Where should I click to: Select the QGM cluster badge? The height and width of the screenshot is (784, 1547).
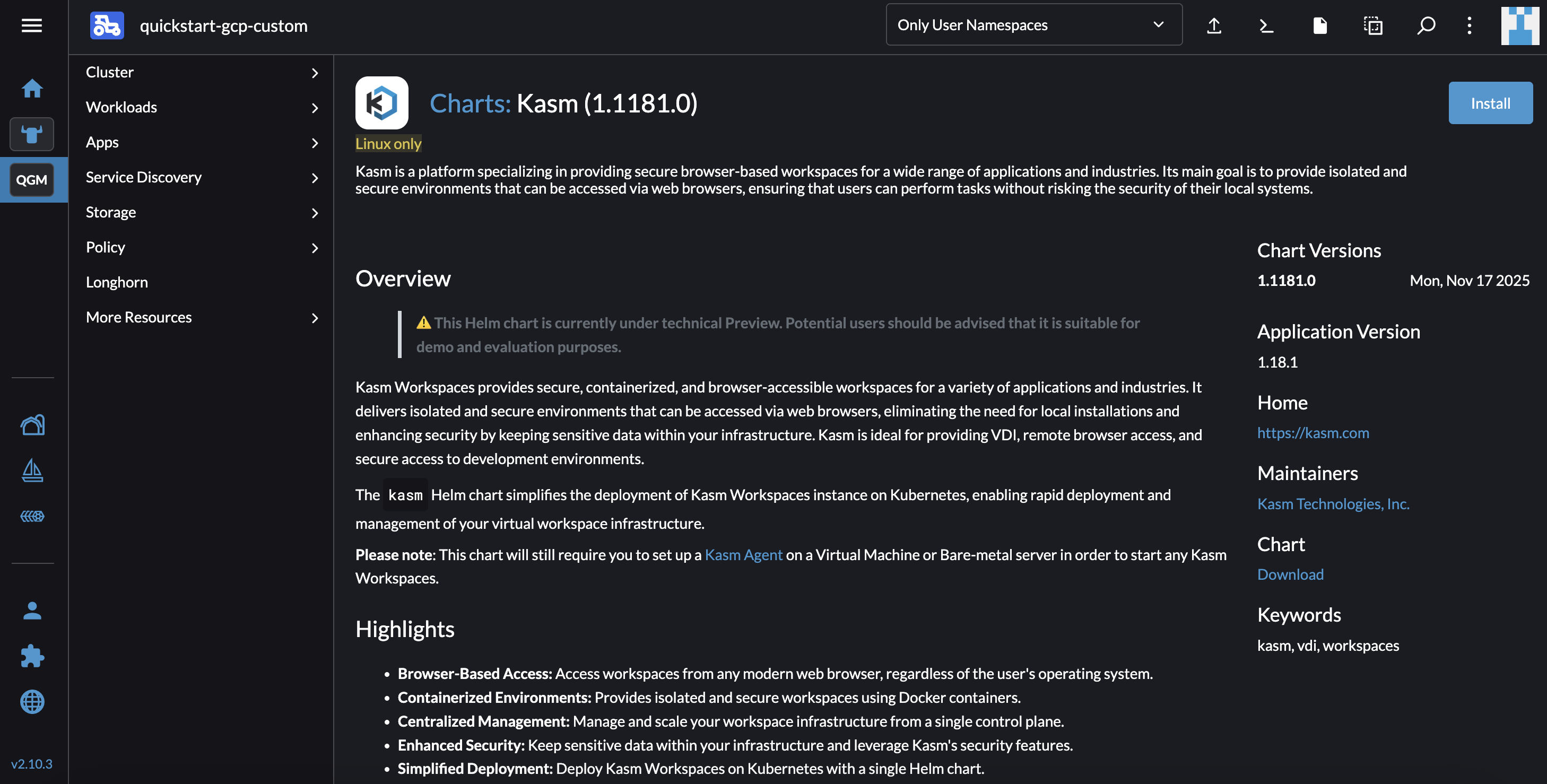pyautogui.click(x=32, y=179)
